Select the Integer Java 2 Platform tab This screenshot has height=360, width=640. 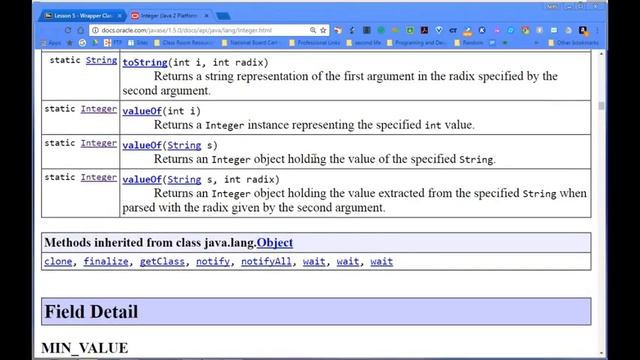(x=169, y=16)
